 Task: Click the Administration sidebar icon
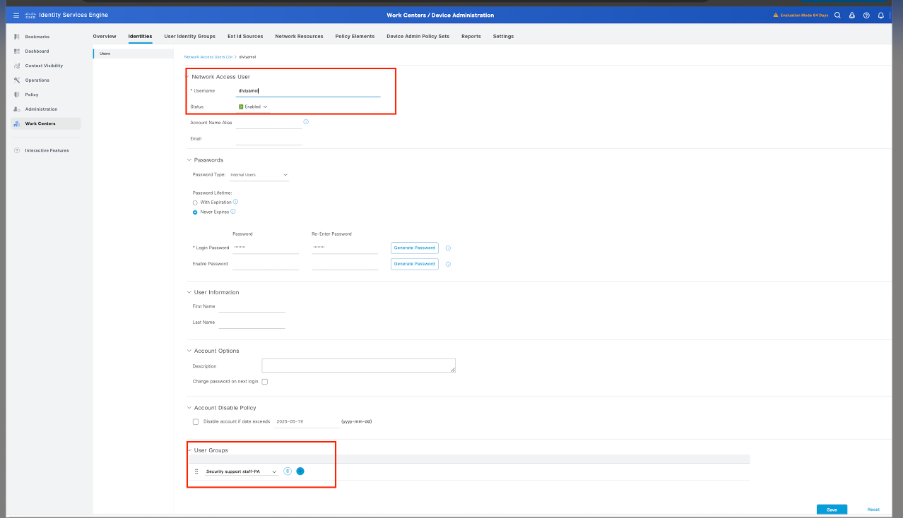click(17, 109)
